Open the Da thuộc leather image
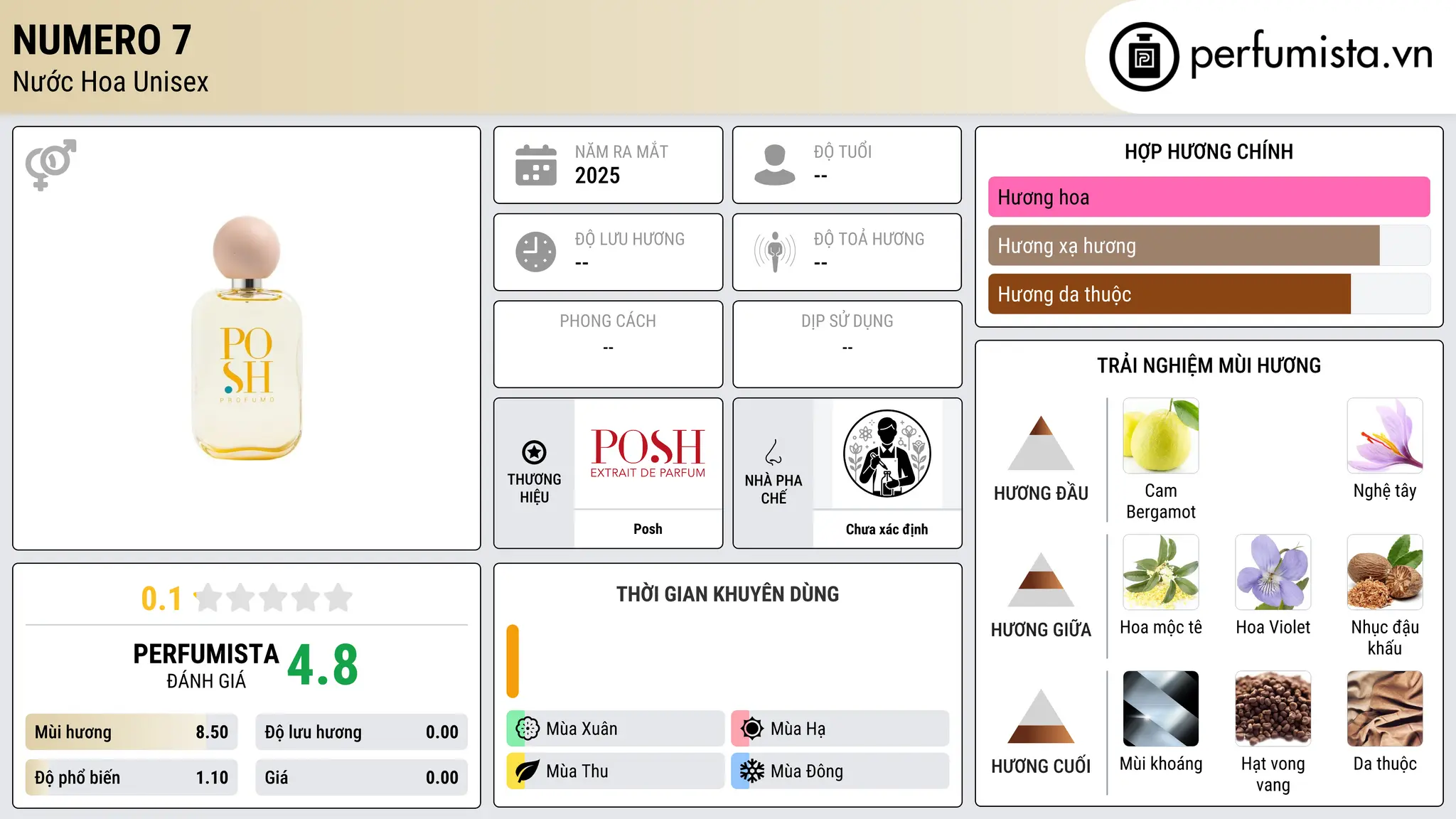 pyautogui.click(x=1385, y=709)
